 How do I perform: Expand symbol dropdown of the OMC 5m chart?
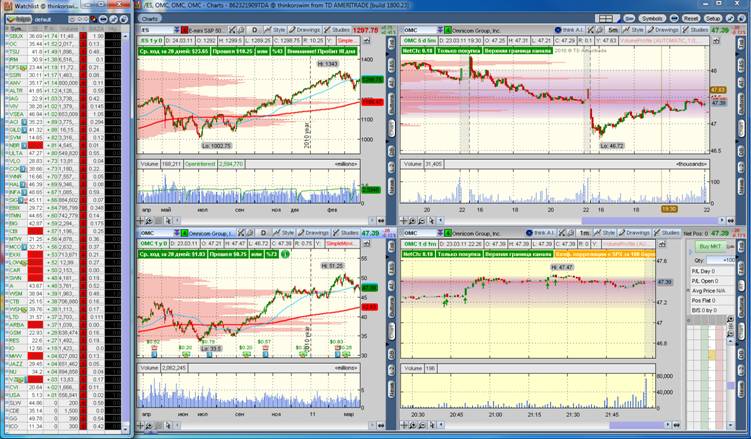pos(440,30)
